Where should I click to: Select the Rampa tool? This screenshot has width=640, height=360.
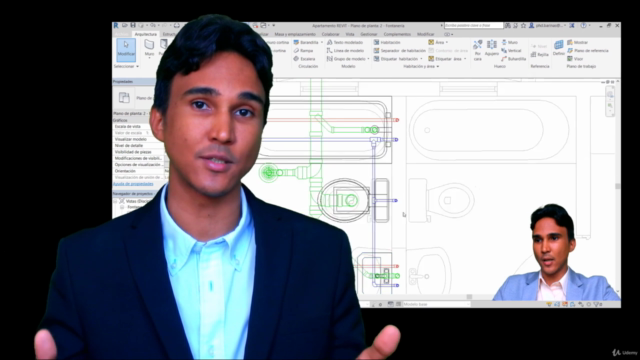303,51
